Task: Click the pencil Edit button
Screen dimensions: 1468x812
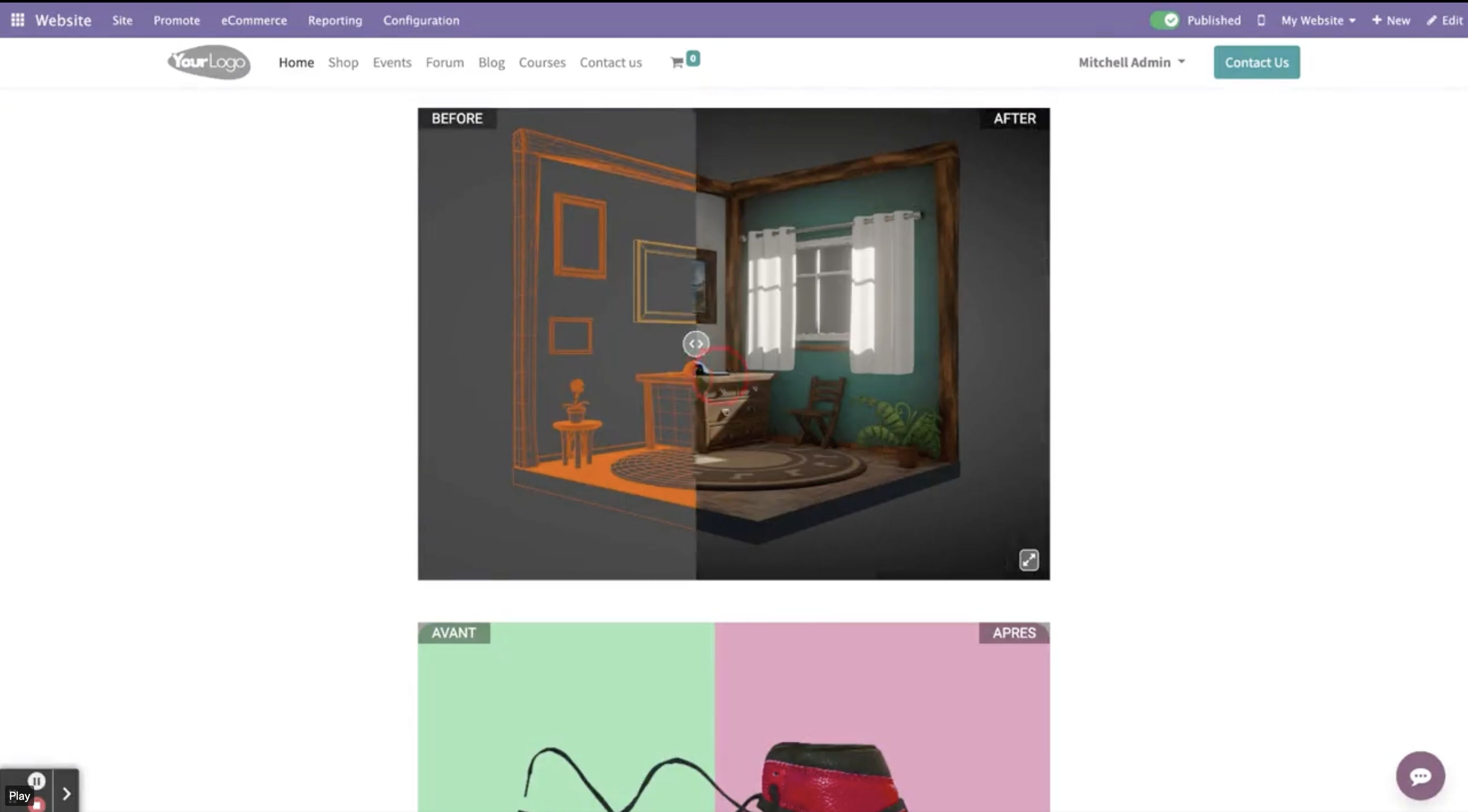Action: [x=1445, y=20]
